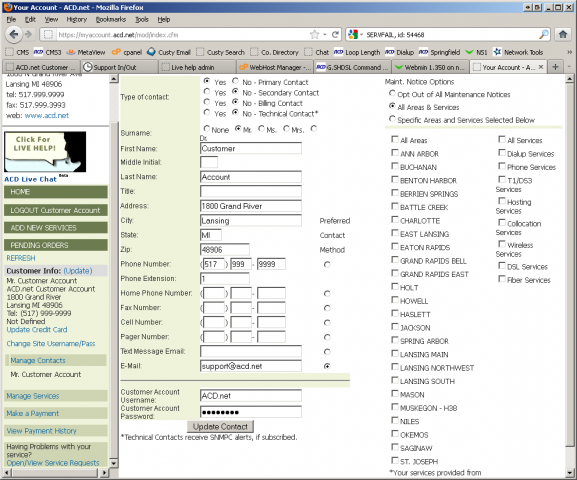
Task: Open the View Payment History link
Action: pos(41,431)
